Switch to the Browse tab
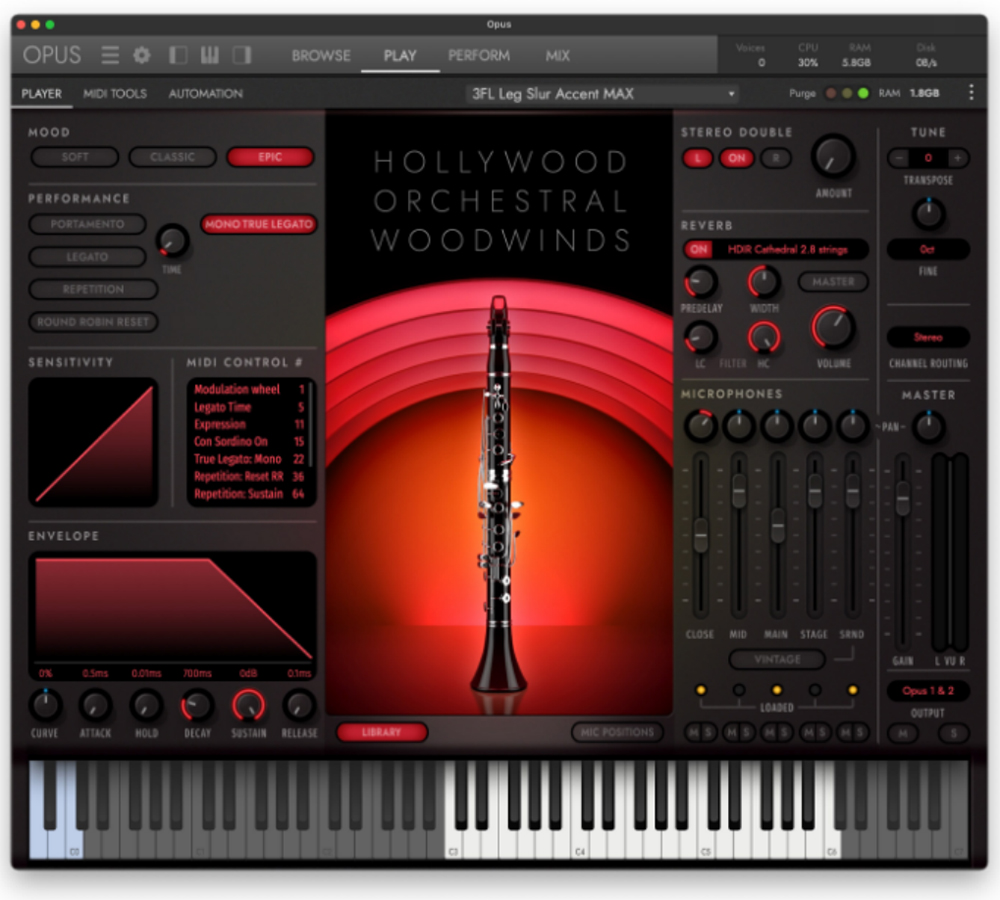 tap(321, 55)
